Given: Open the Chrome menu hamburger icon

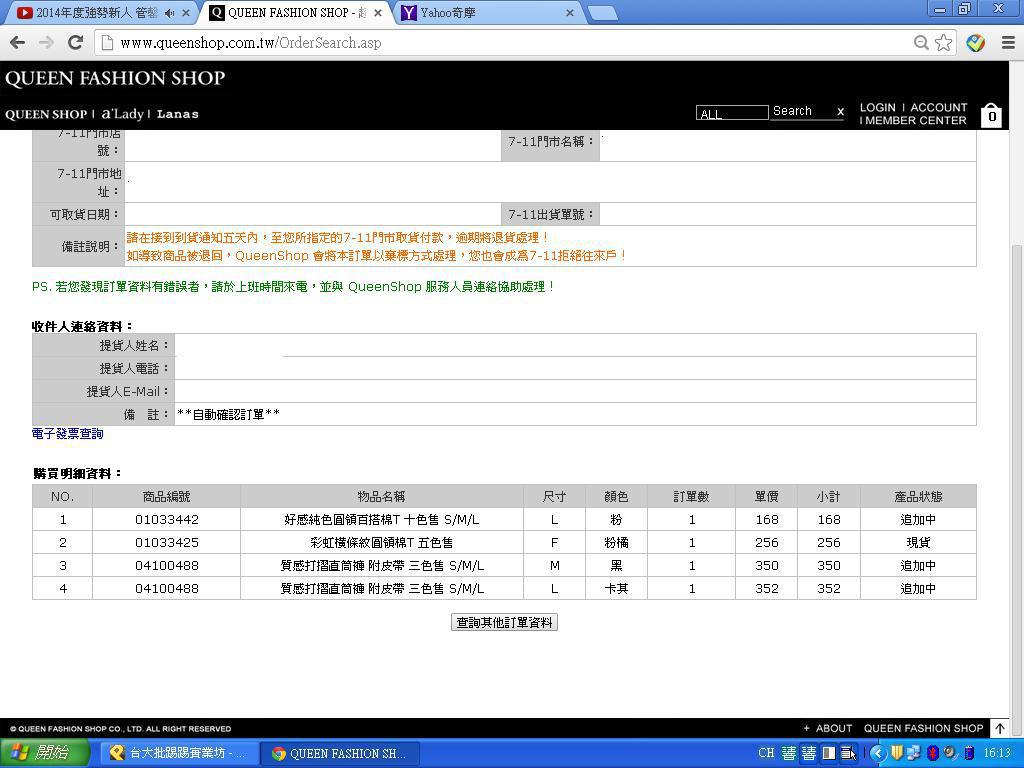Looking at the screenshot, I should [1008, 42].
